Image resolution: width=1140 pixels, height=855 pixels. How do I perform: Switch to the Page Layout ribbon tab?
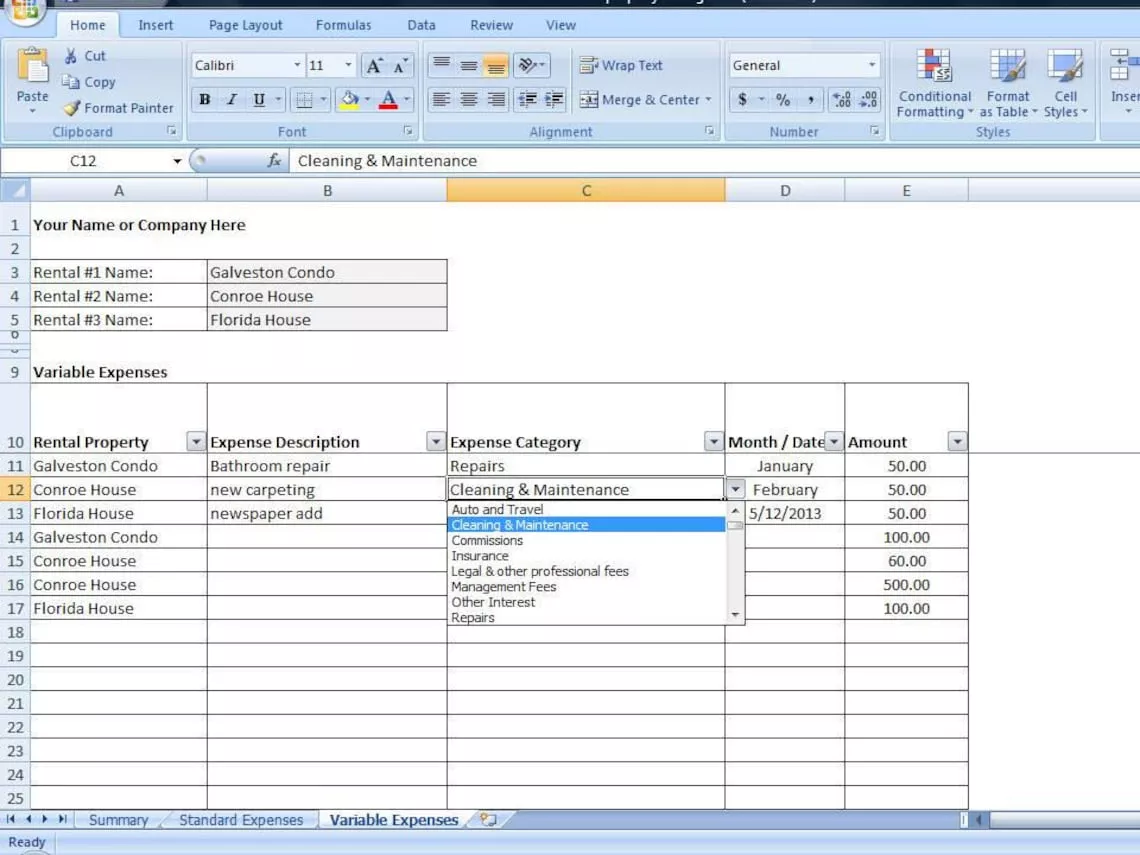click(x=245, y=25)
